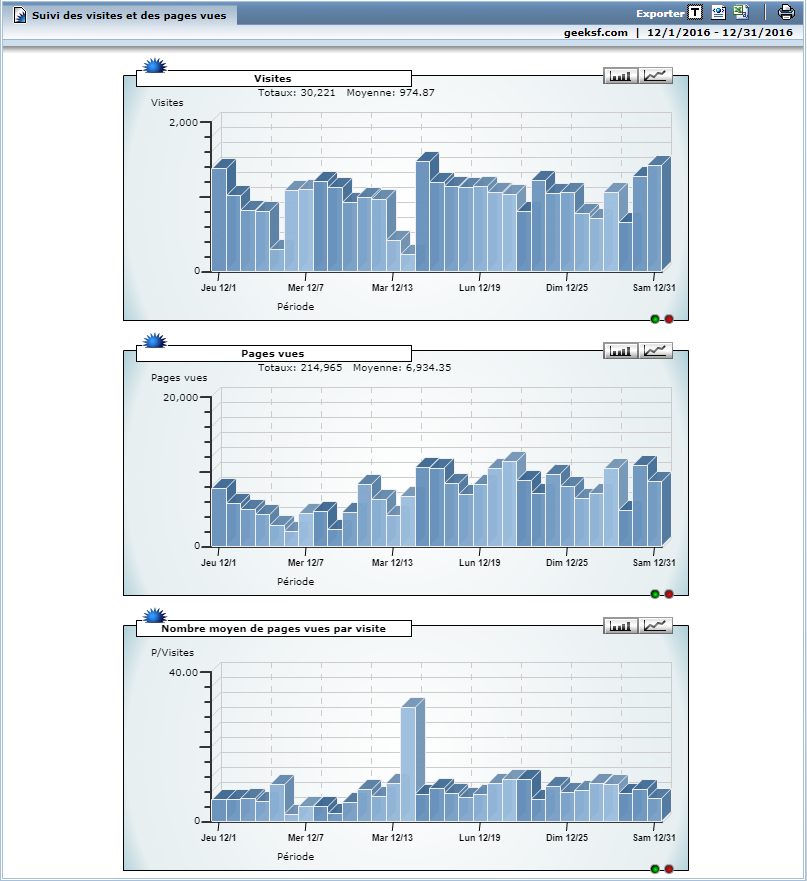Screen dimensions: 807x881
Task: Click 'Jeu 12/1' label on pages-per-visit chart
Action: pos(219,837)
